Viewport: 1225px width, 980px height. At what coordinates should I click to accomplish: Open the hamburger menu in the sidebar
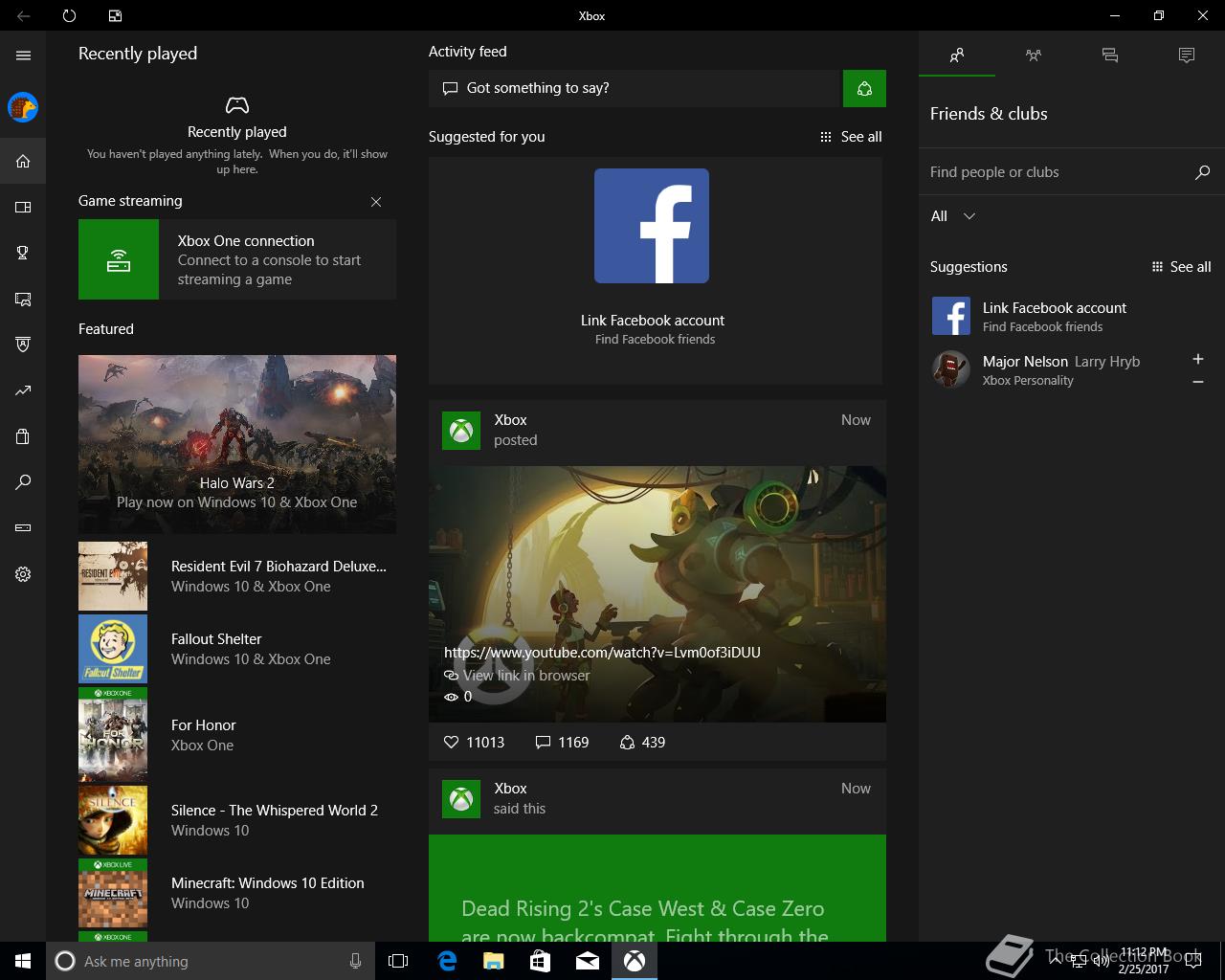pos(23,56)
